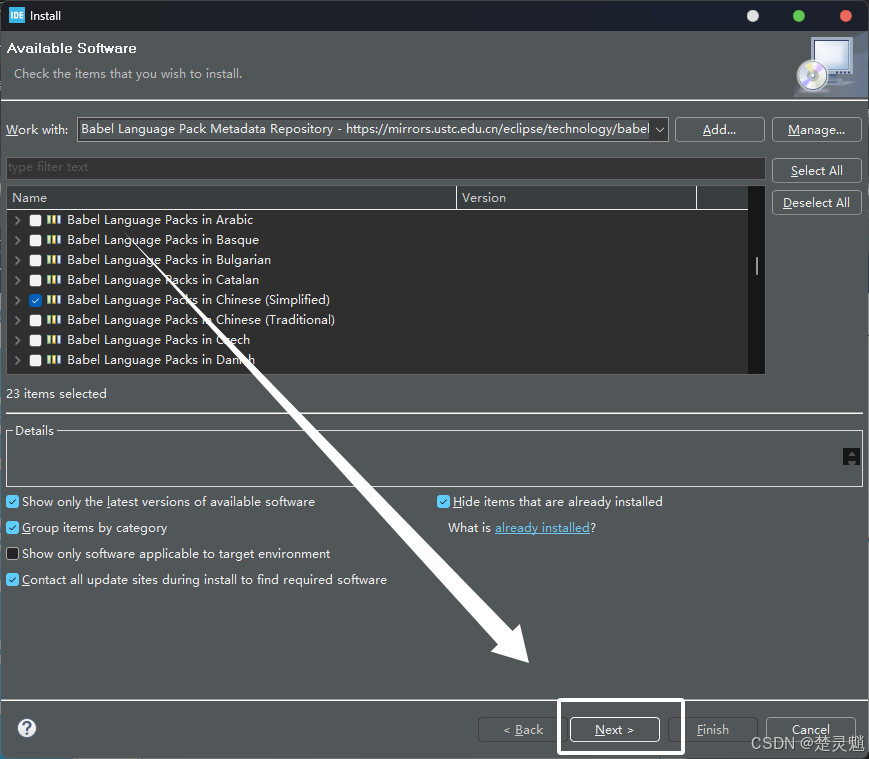Viewport: 869px width, 759px height.
Task: Check the Arabic language pack checkbox
Action: point(35,220)
